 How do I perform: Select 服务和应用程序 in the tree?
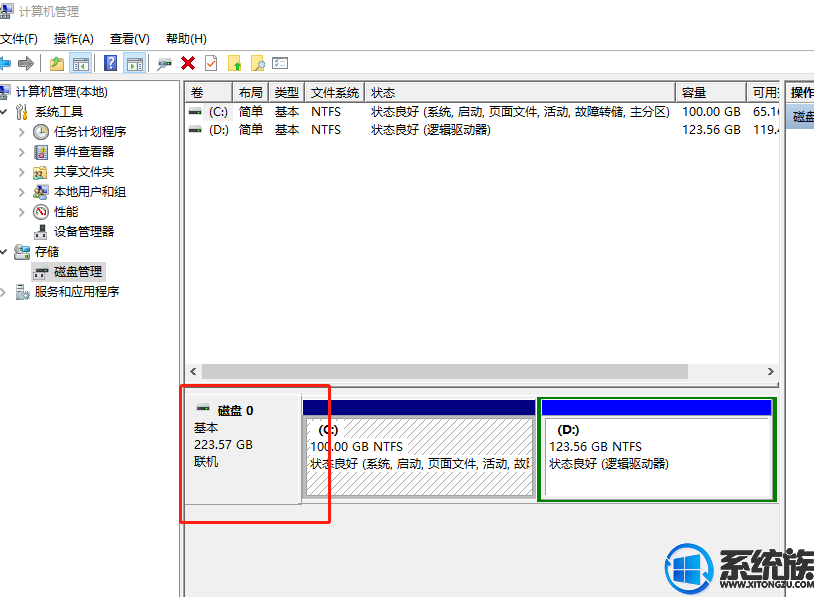click(x=77, y=292)
